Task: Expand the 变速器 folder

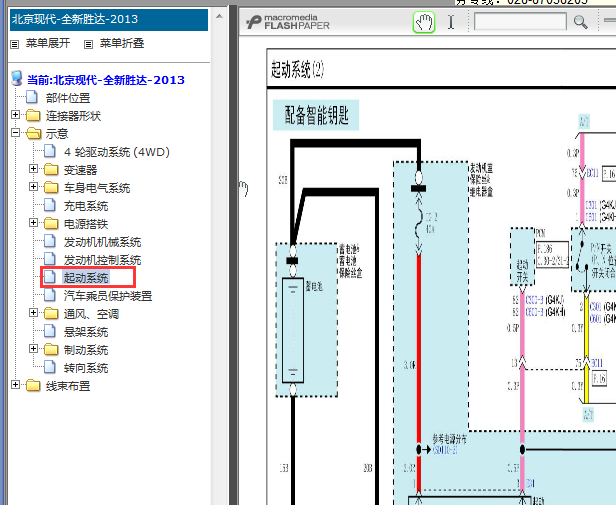Action: [x=33, y=169]
